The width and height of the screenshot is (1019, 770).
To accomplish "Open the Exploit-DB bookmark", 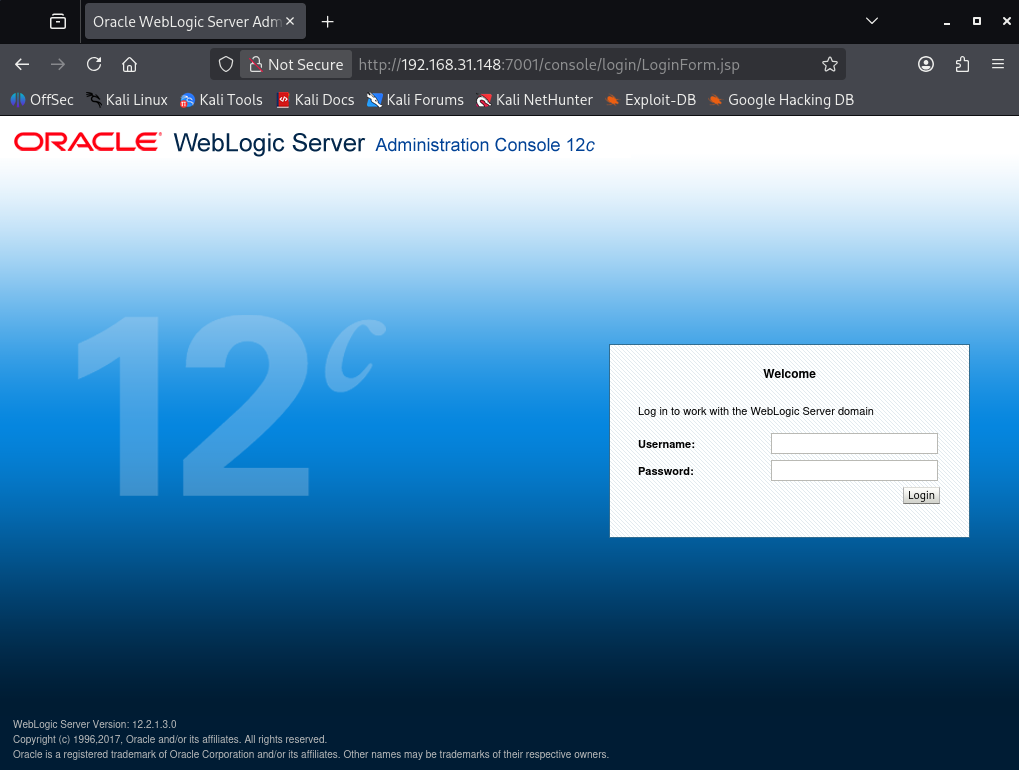I will pos(650,100).
